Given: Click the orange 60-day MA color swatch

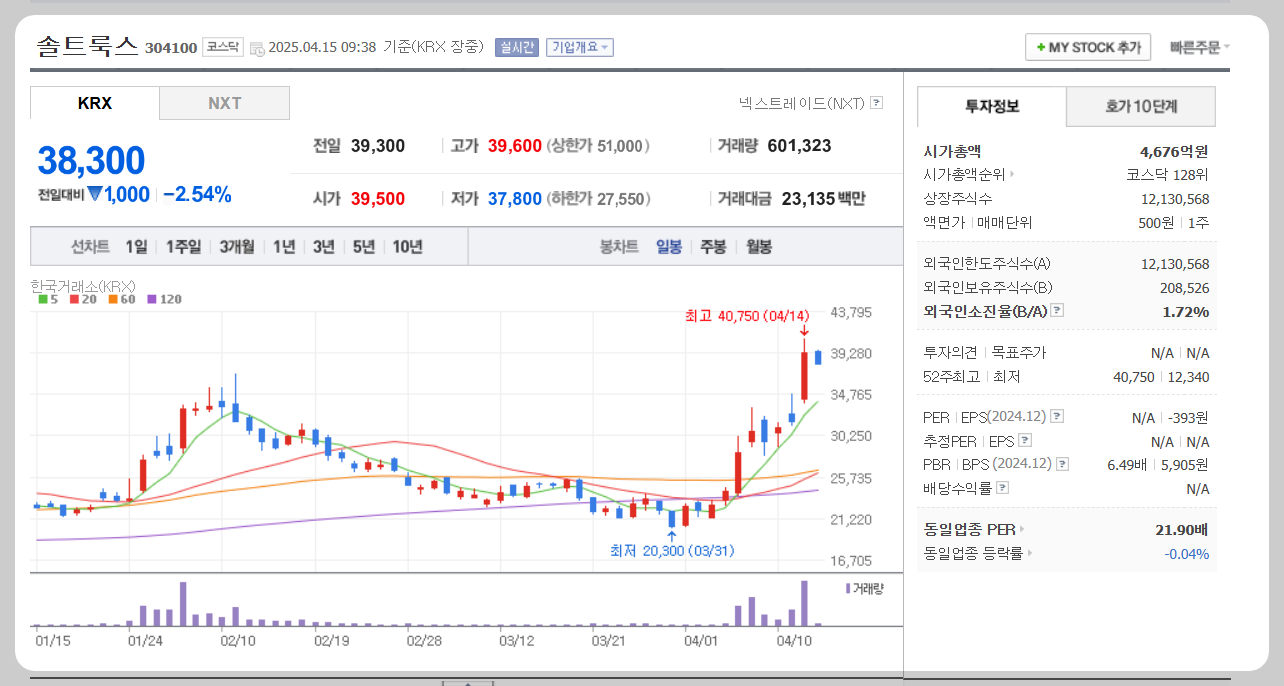Looking at the screenshot, I should click(112, 299).
